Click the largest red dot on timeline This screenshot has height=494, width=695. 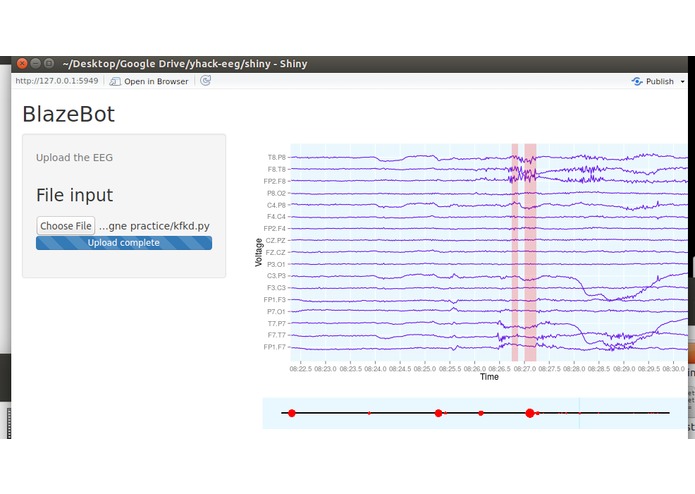click(530, 413)
